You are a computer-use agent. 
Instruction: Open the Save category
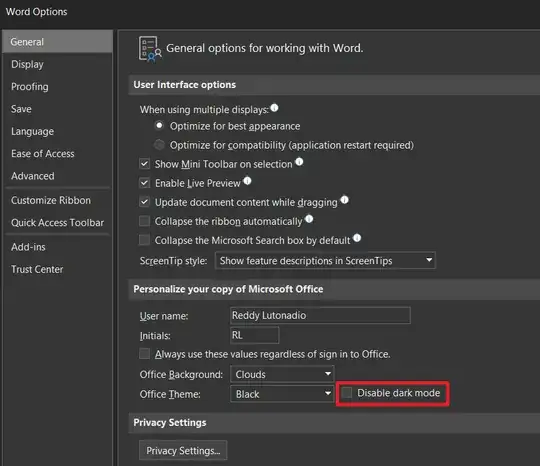point(58,109)
